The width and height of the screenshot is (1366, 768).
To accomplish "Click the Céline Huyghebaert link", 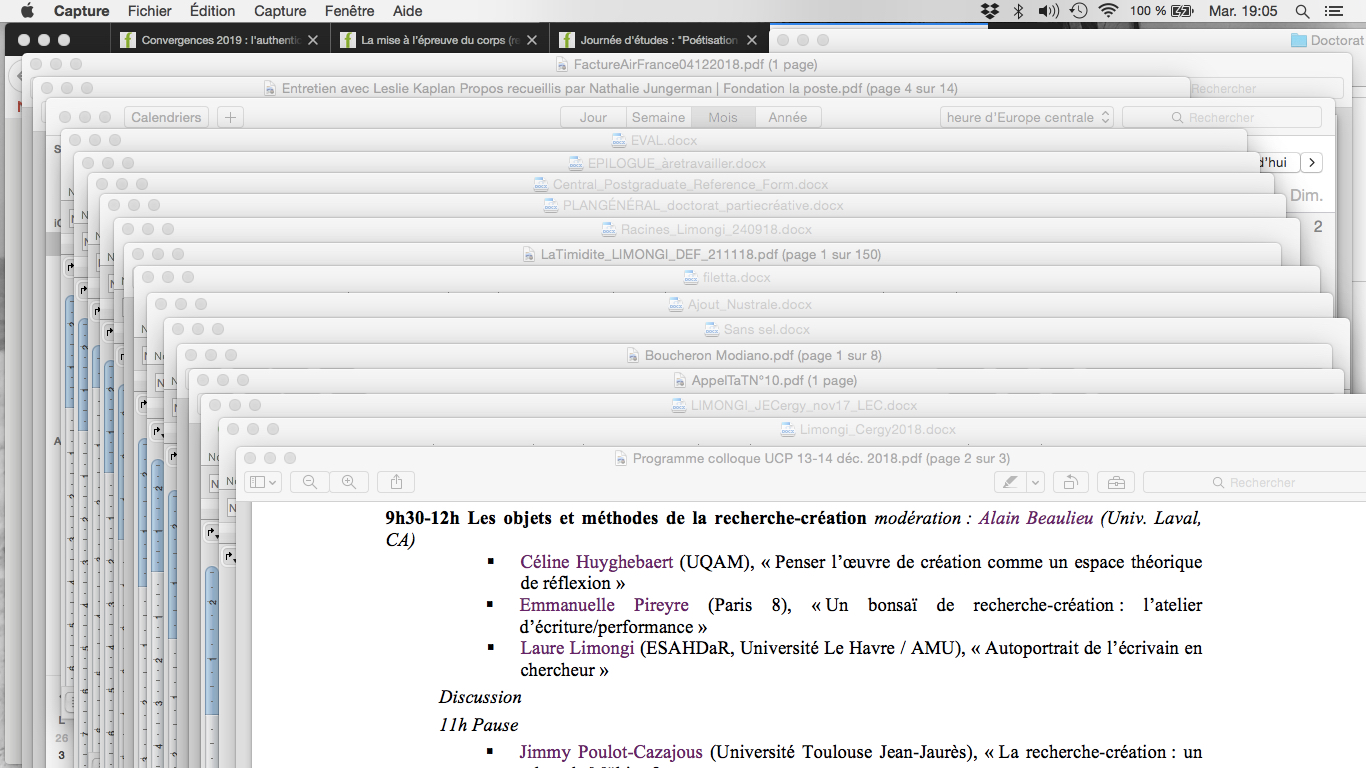I will 597,562.
